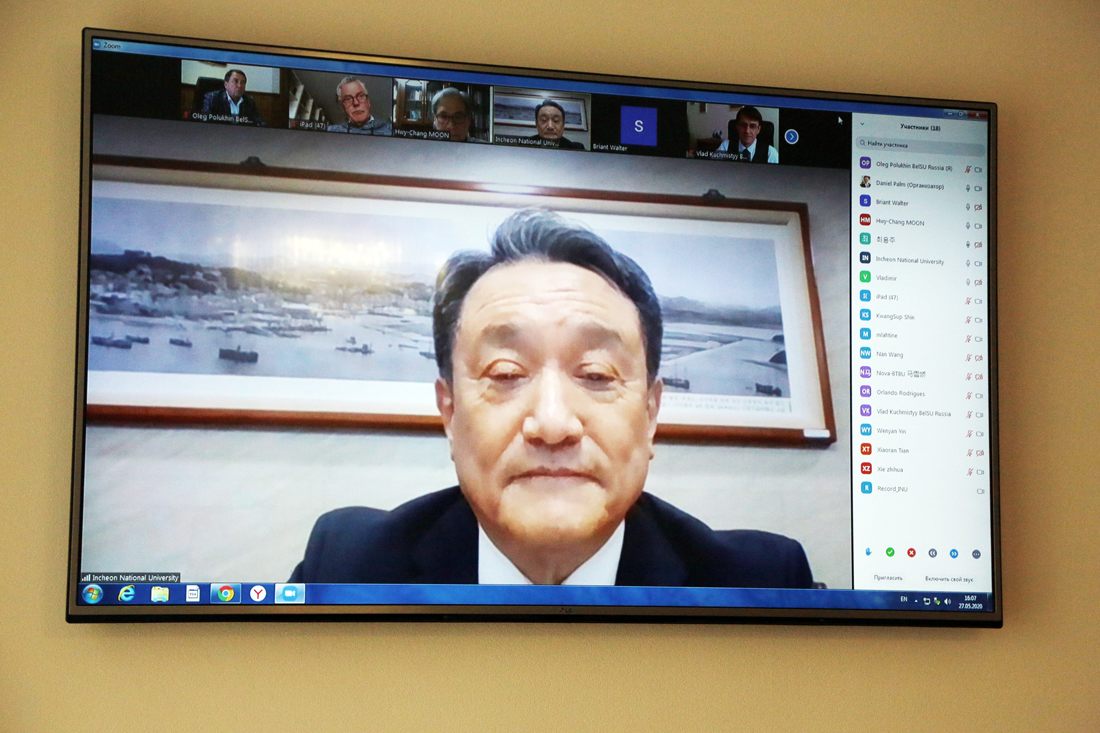Open Internet Explorer from the taskbar
1100x733 pixels.
click(126, 594)
